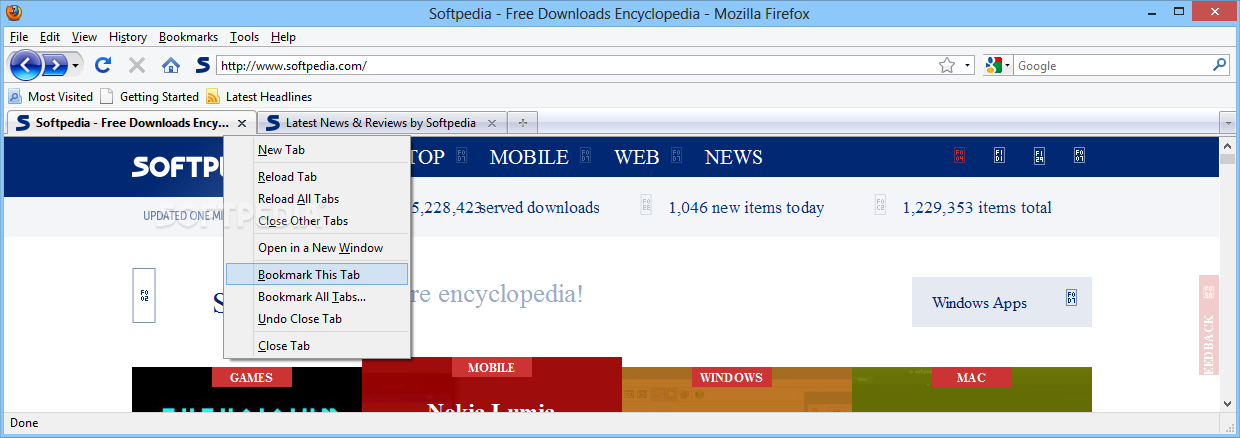
Task: Choose Reload Tab in context menu
Action: (317, 177)
